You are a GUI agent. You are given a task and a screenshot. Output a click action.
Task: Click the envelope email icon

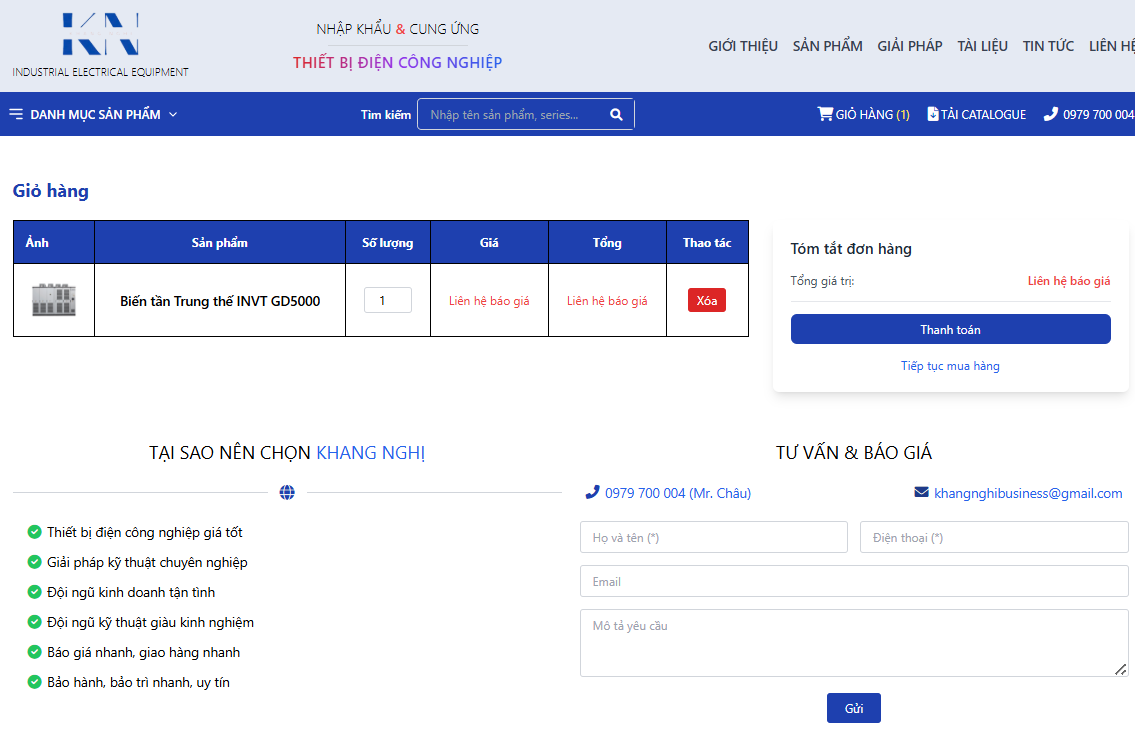(921, 492)
